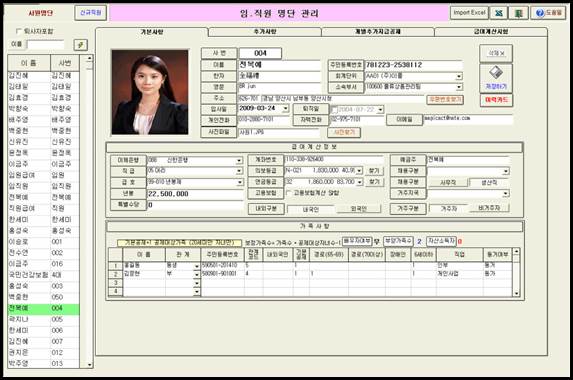573x380 pixels.
Task: Select the 비거주자 option
Action: coord(489,208)
